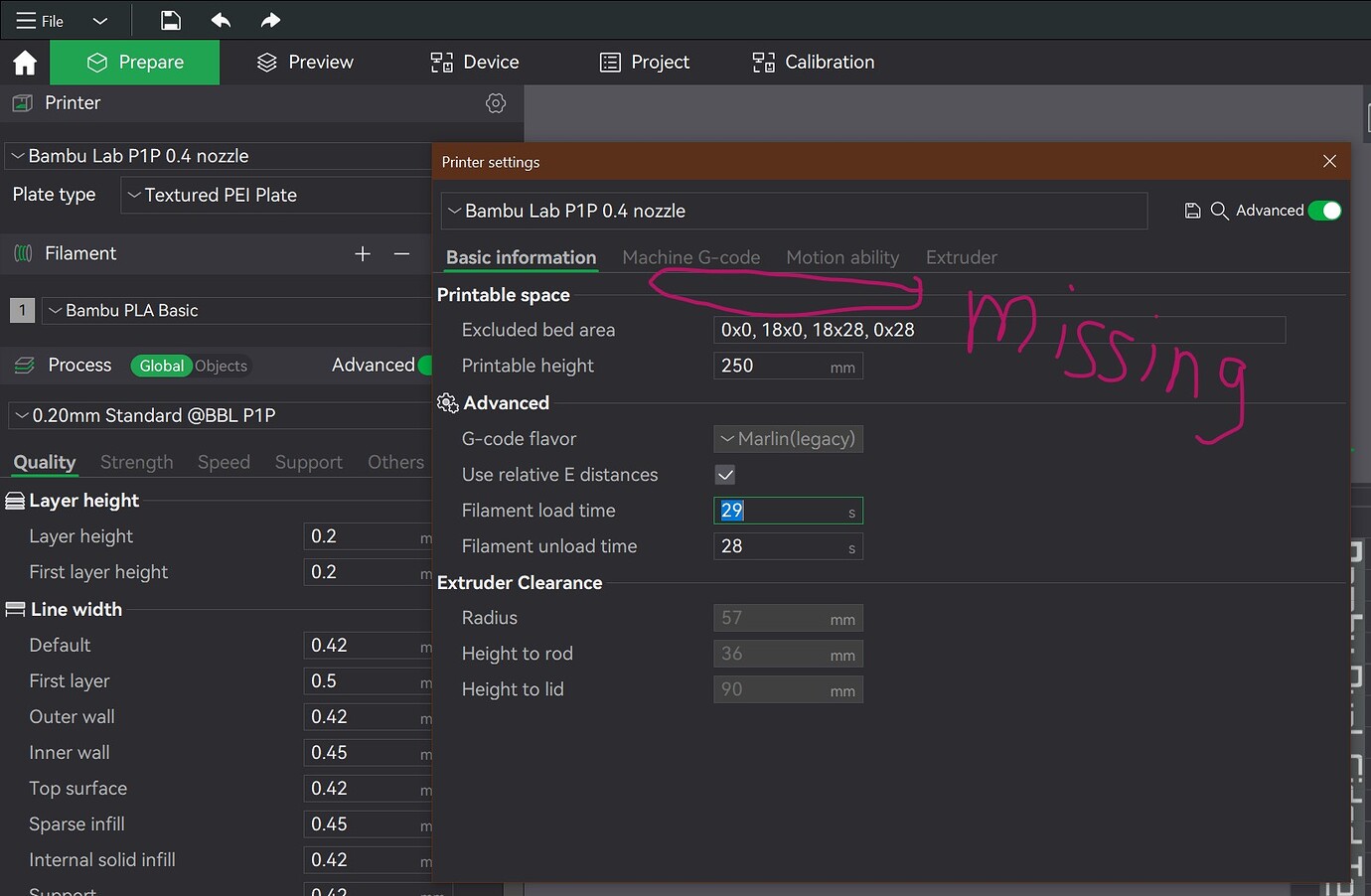Close the Printer settings dialog
Viewport: 1371px width, 896px height.
1329,162
